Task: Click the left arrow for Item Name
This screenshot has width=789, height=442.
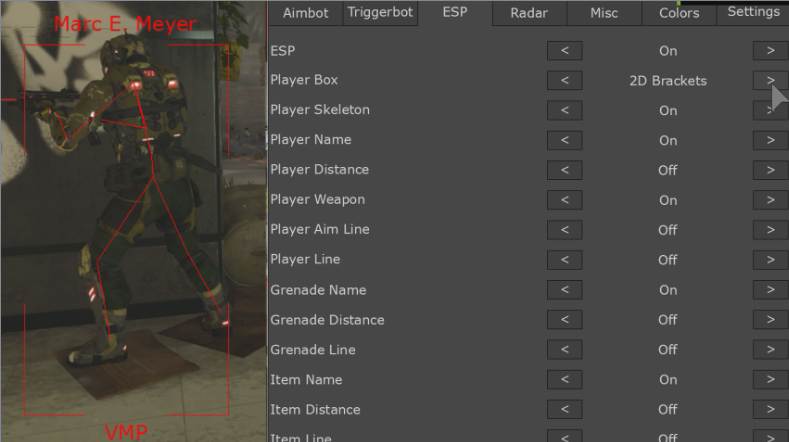Action: coord(565,380)
